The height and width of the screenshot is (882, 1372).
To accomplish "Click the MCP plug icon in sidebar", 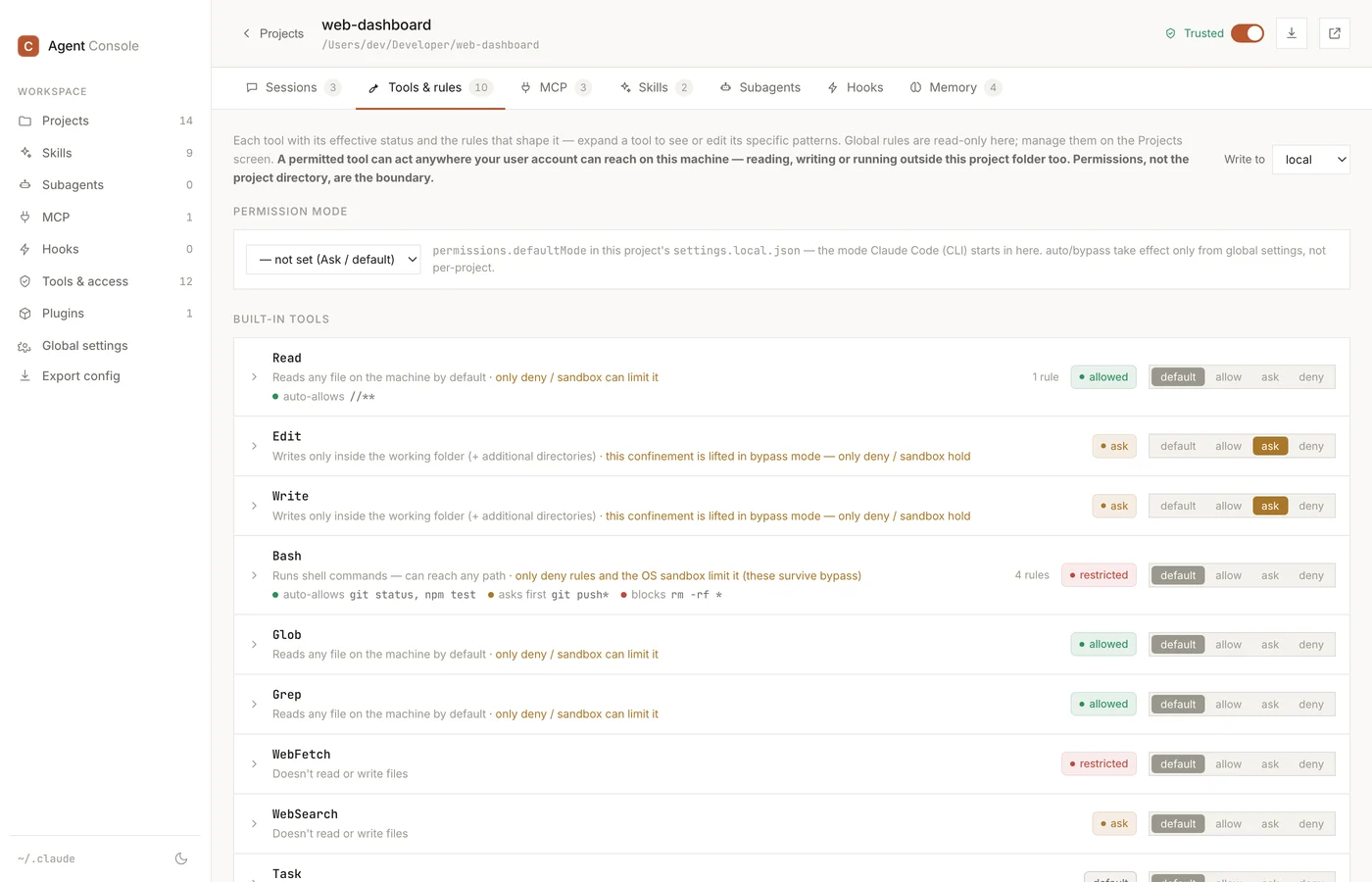I will coord(25,218).
